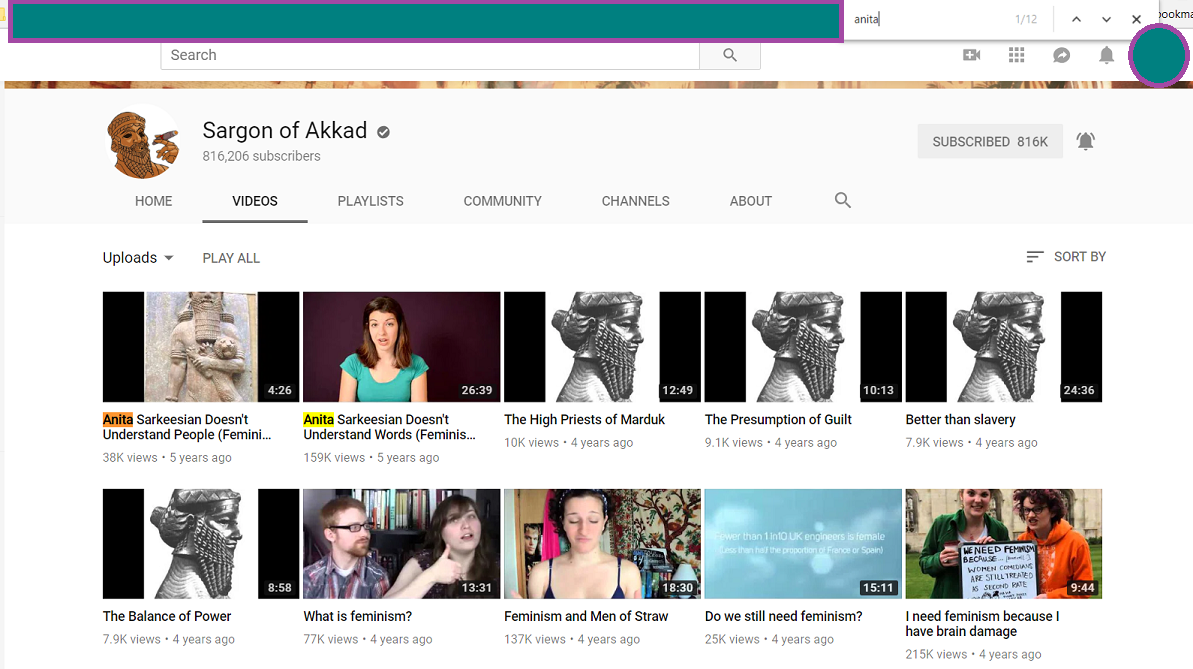Image resolution: width=1193 pixels, height=669 pixels.
Task: Click the 816,206 subscribers text
Action: pos(262,156)
